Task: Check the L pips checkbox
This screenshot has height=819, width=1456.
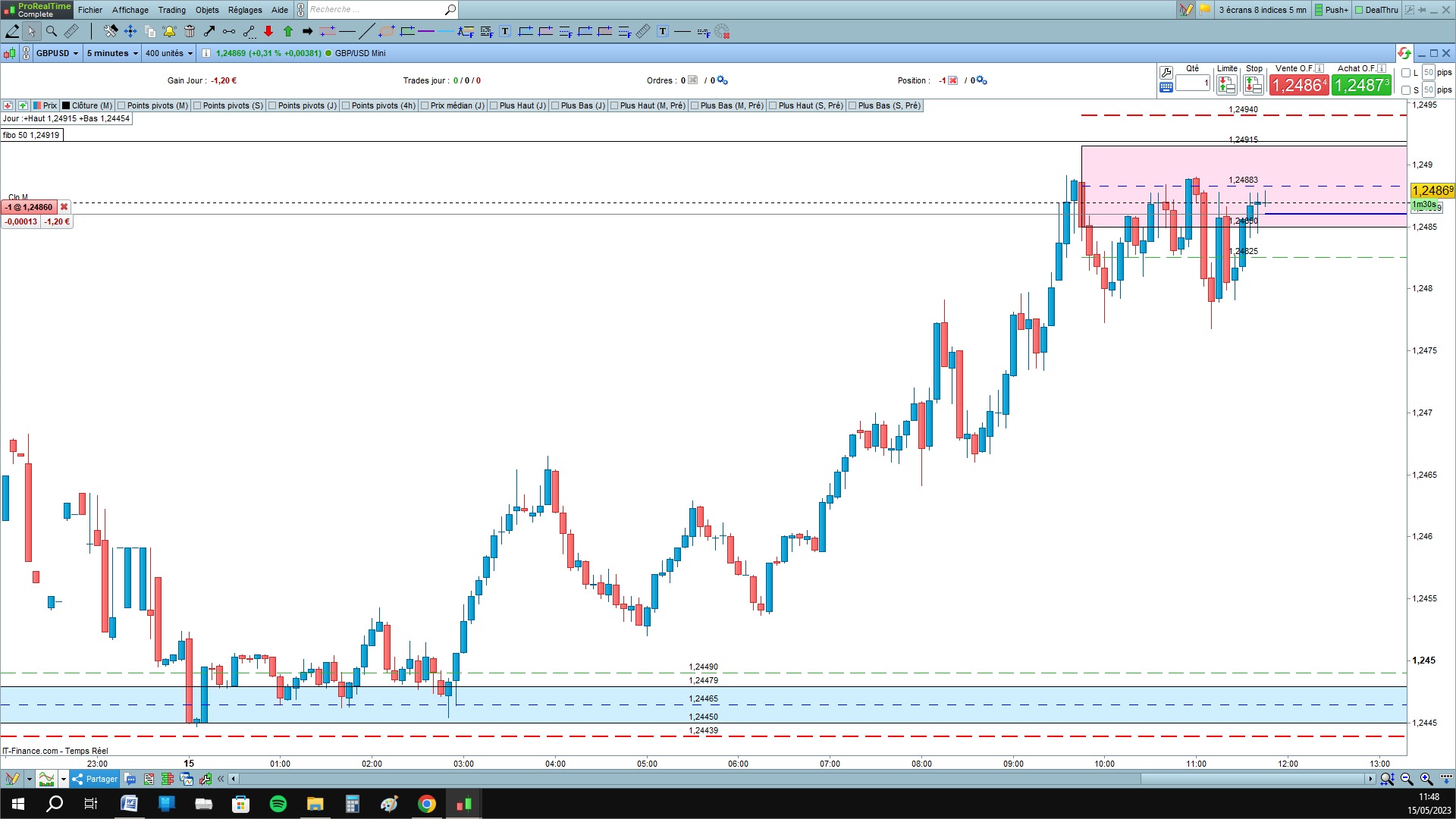Action: [1406, 73]
